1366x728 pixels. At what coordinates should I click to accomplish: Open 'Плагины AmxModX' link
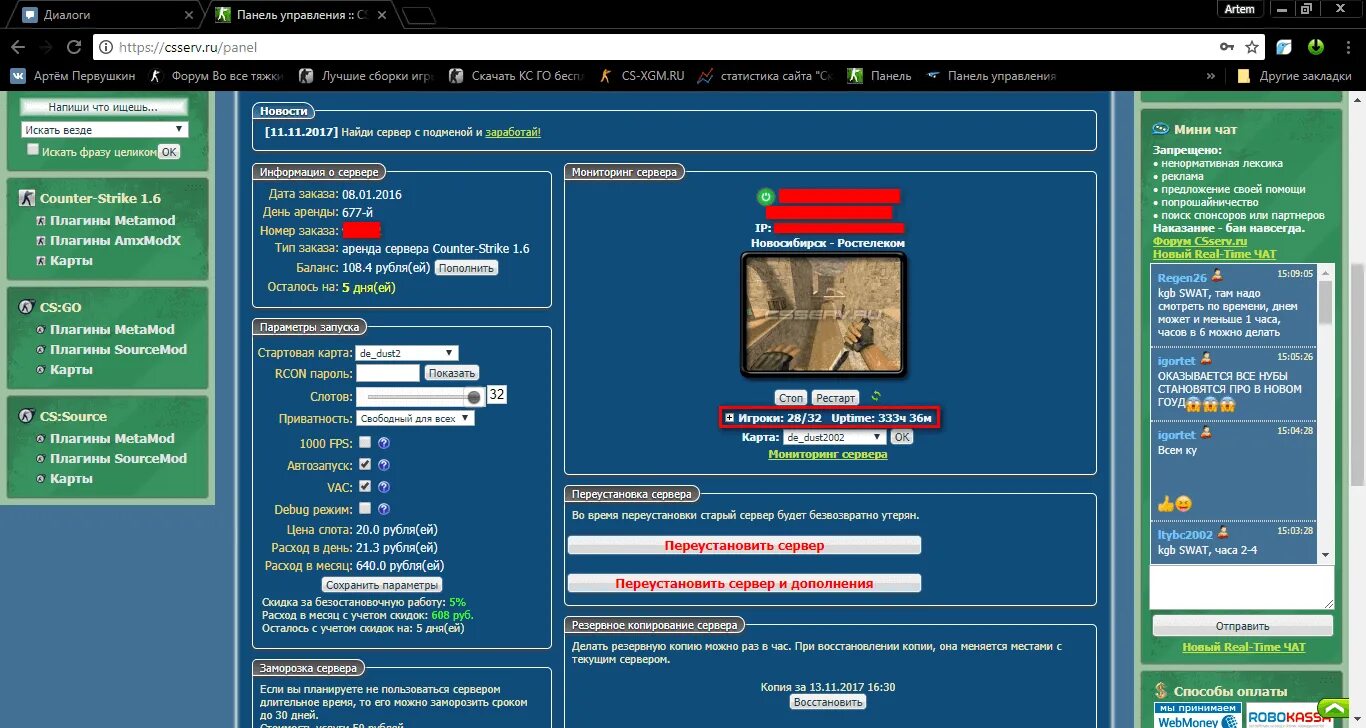pyautogui.click(x=115, y=240)
